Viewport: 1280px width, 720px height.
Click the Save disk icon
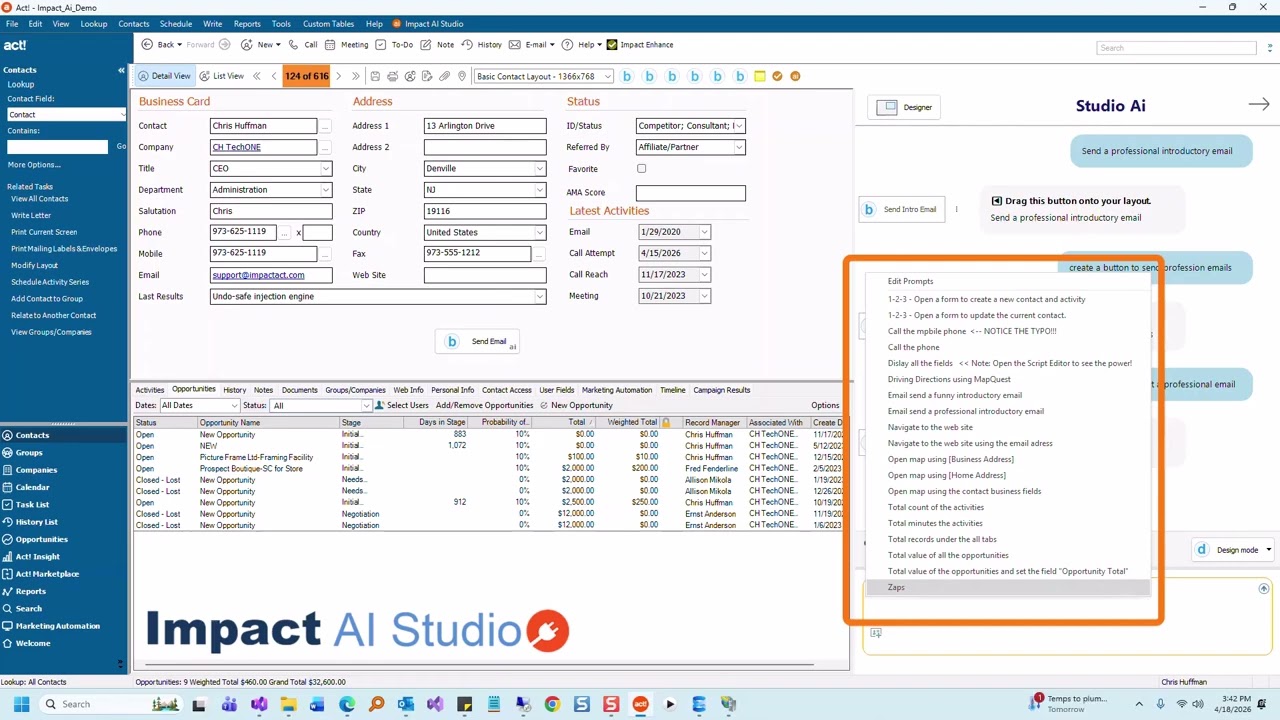tap(375, 76)
